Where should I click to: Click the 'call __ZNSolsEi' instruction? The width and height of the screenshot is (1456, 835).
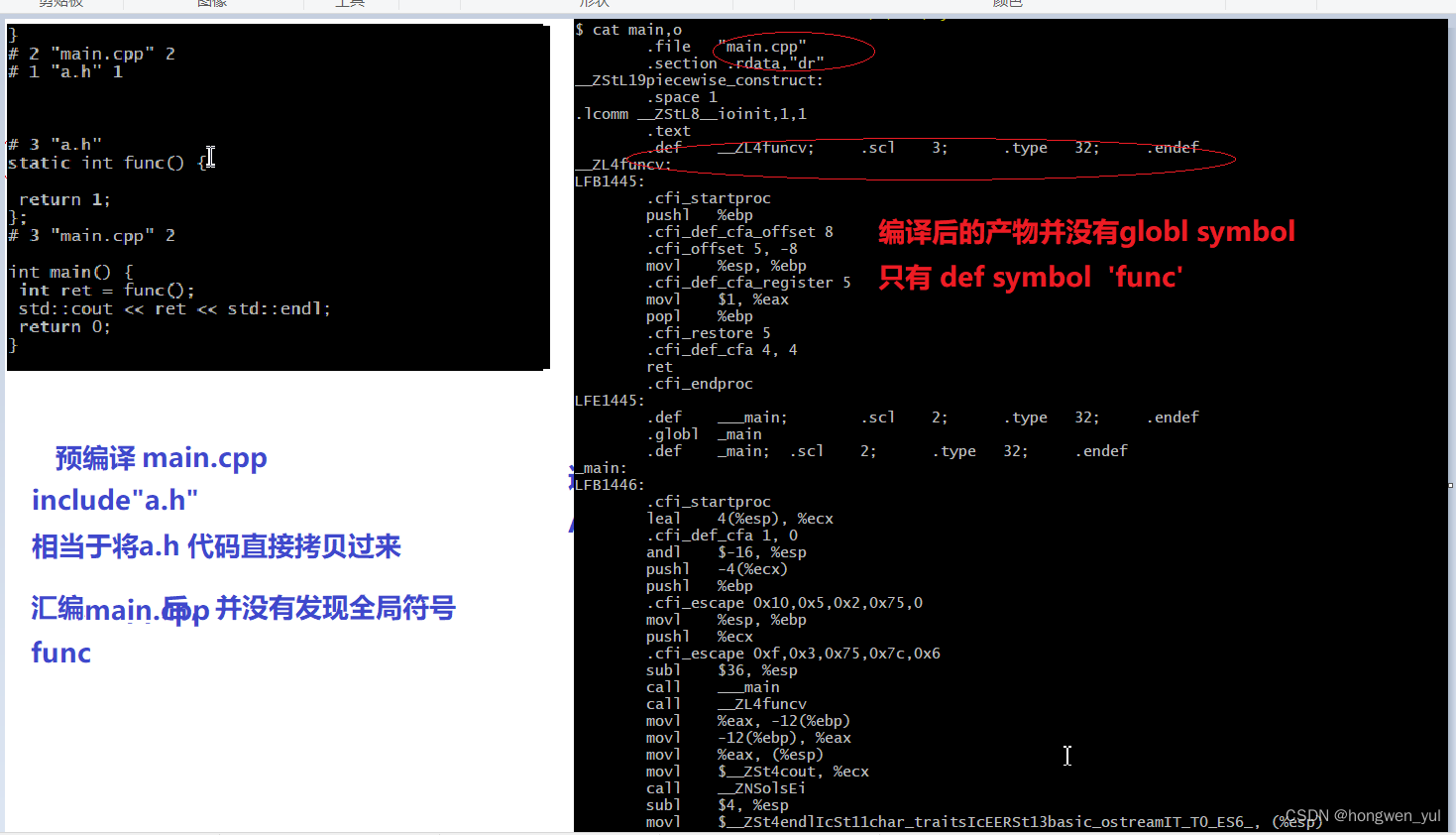click(x=726, y=788)
